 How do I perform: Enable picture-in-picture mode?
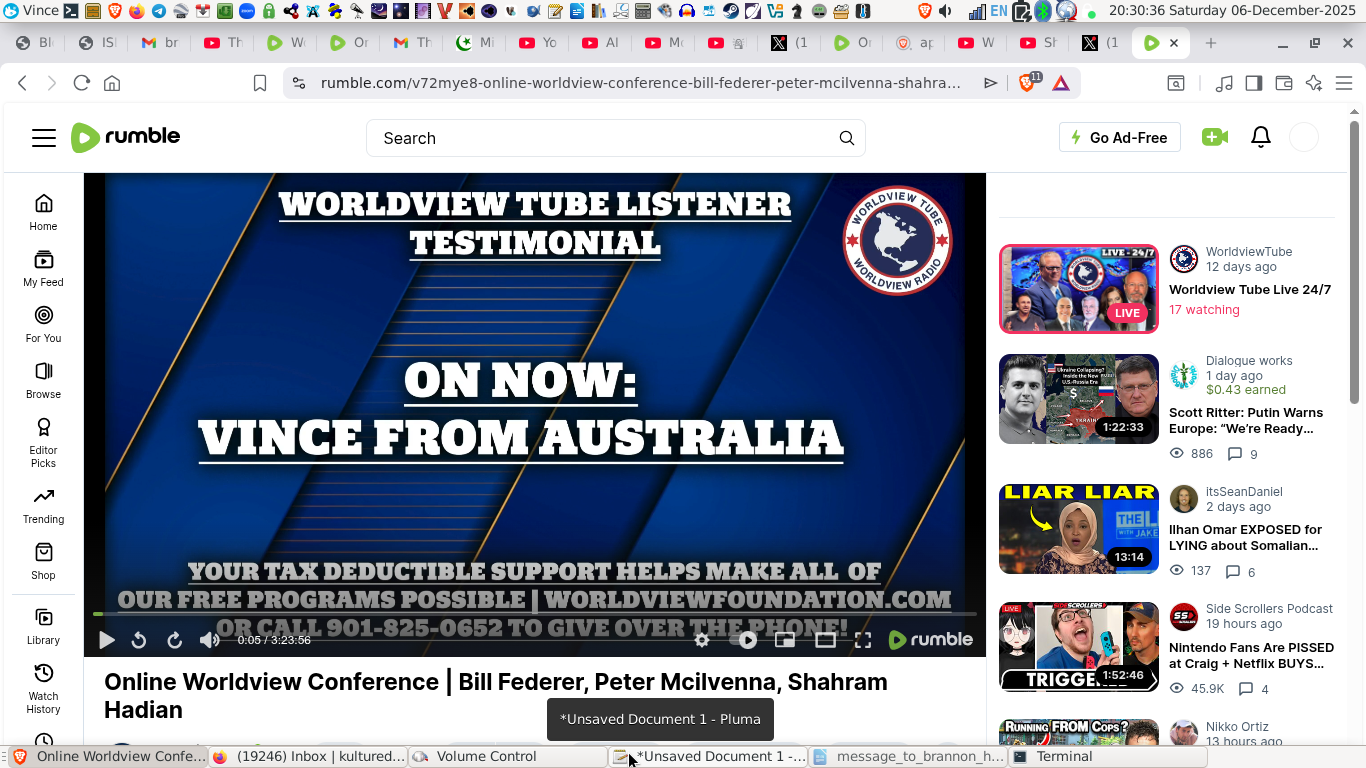[785, 640]
